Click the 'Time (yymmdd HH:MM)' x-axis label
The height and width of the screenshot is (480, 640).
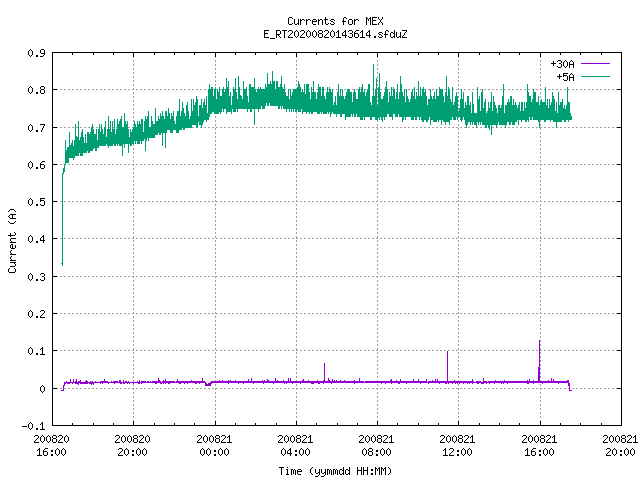pos(335,471)
